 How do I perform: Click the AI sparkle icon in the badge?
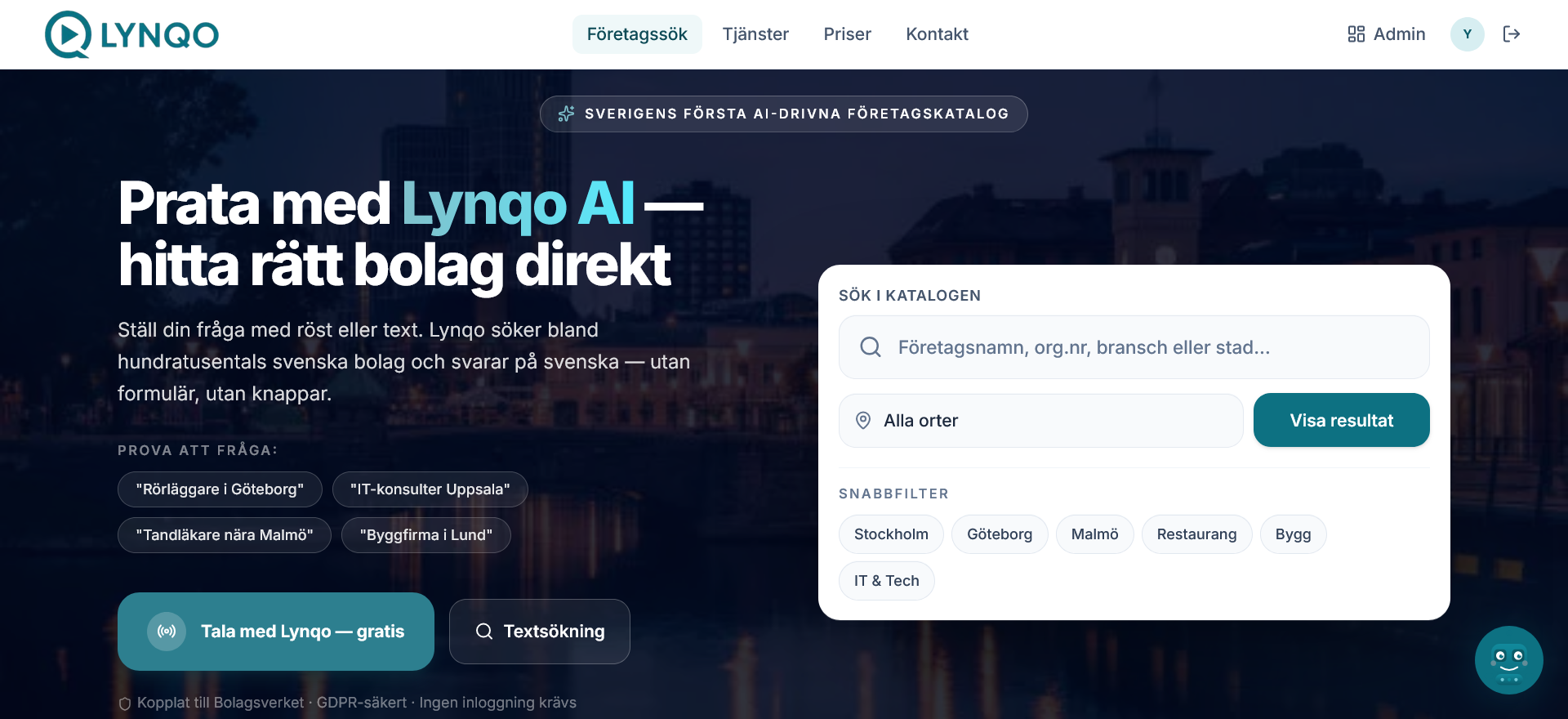click(x=566, y=114)
